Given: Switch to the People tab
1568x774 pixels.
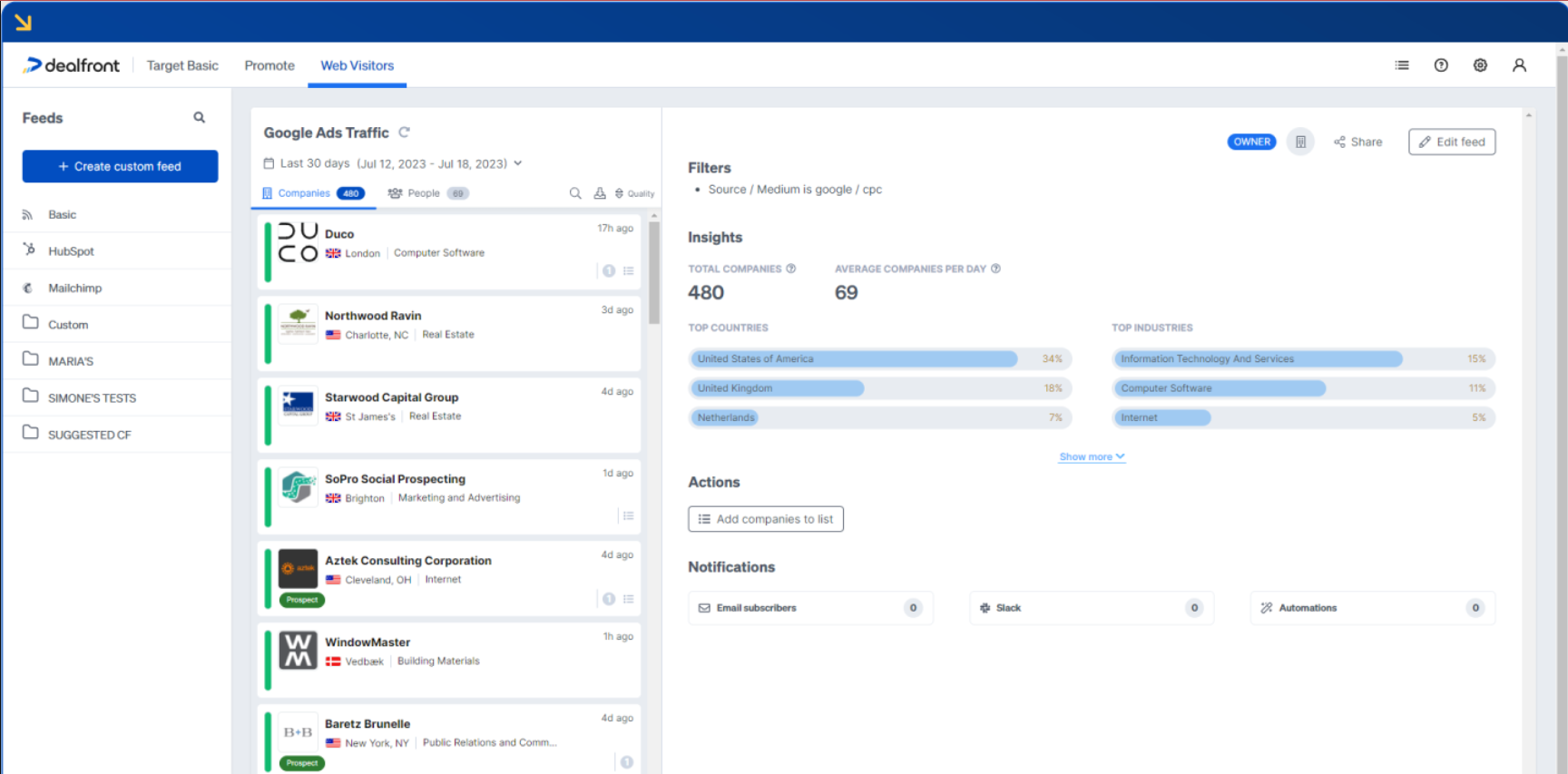Looking at the screenshot, I should (x=427, y=193).
